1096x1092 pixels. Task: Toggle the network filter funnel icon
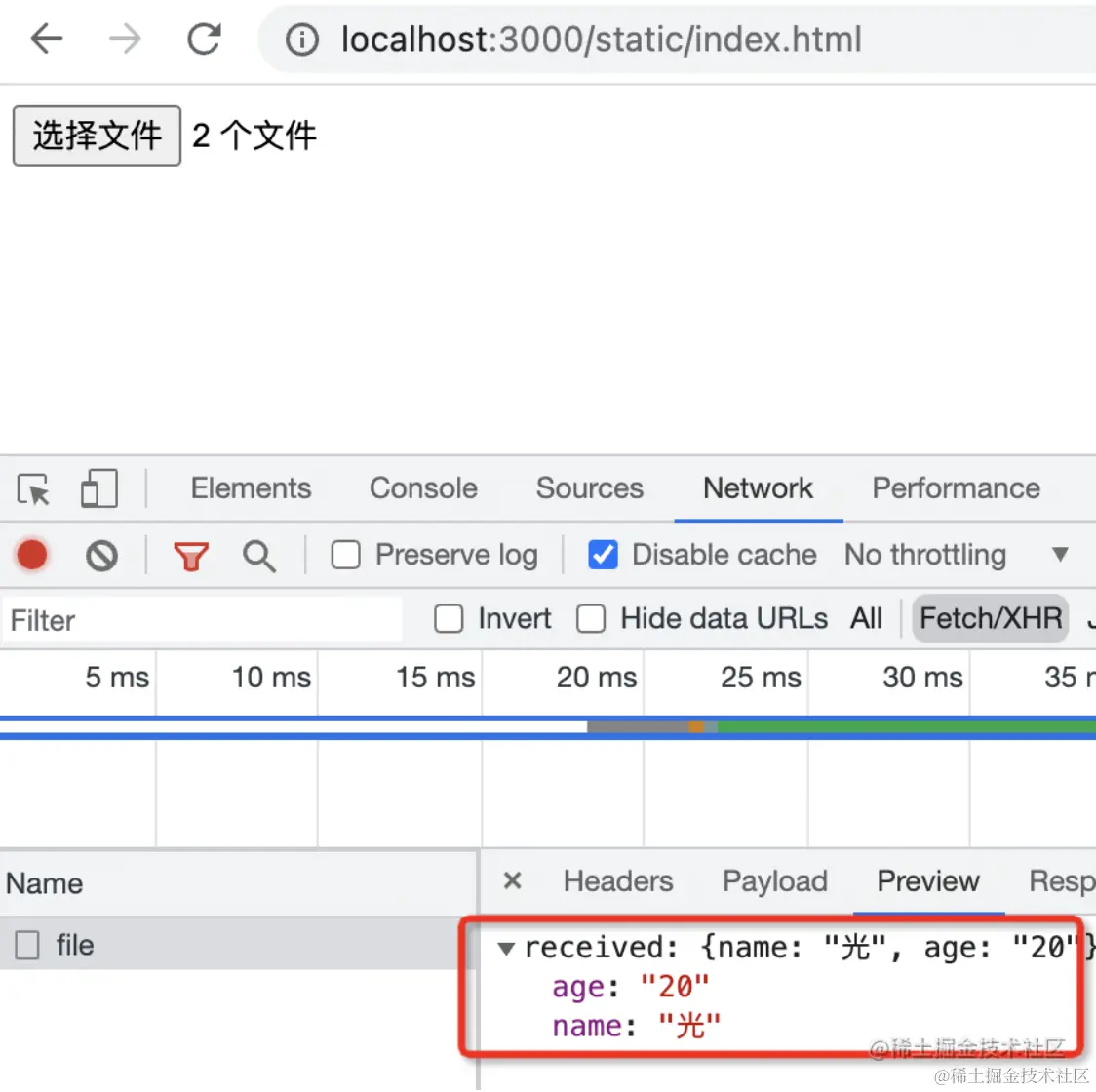191,556
